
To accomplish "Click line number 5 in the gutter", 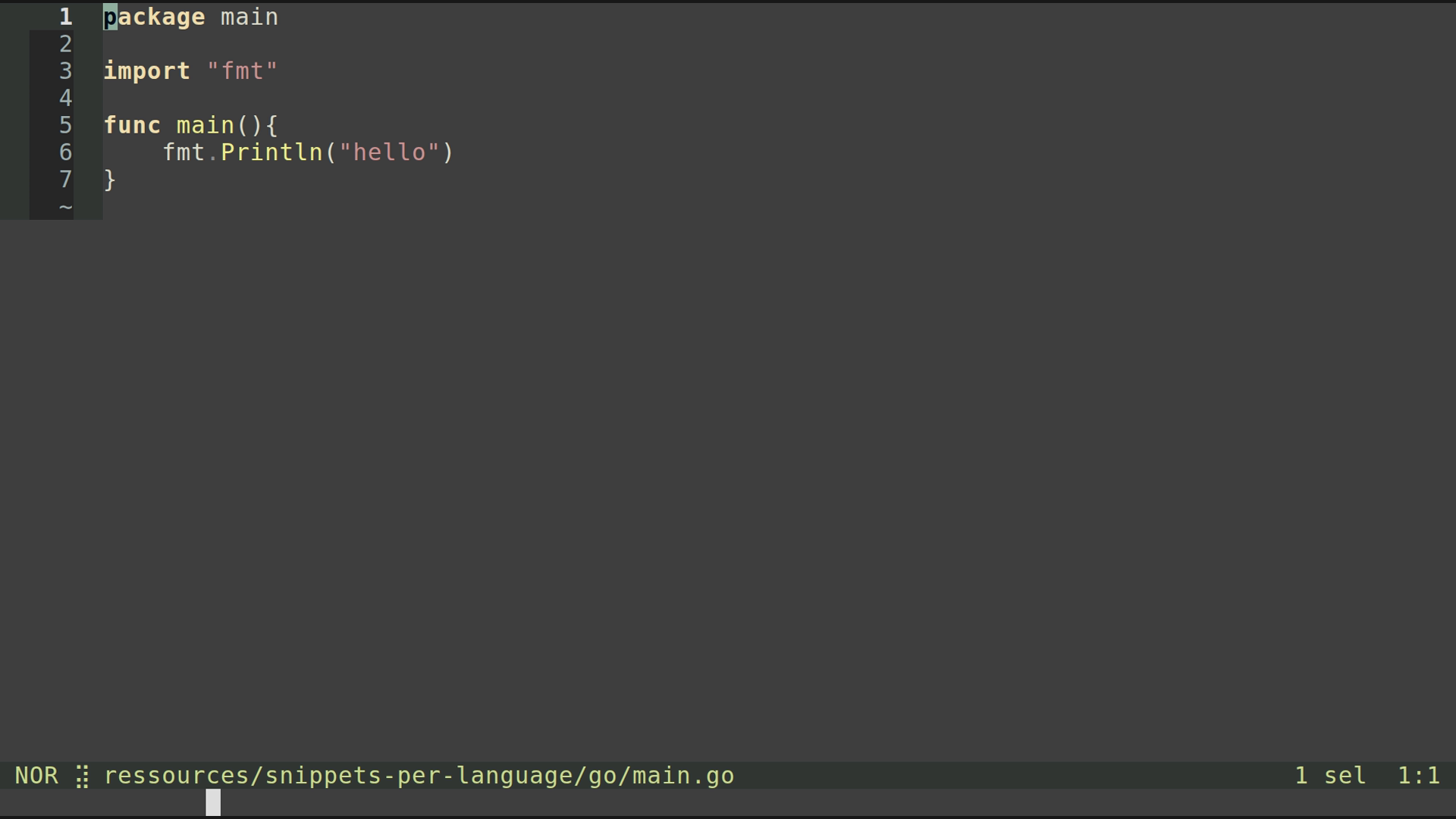I will pyautogui.click(x=65, y=125).
